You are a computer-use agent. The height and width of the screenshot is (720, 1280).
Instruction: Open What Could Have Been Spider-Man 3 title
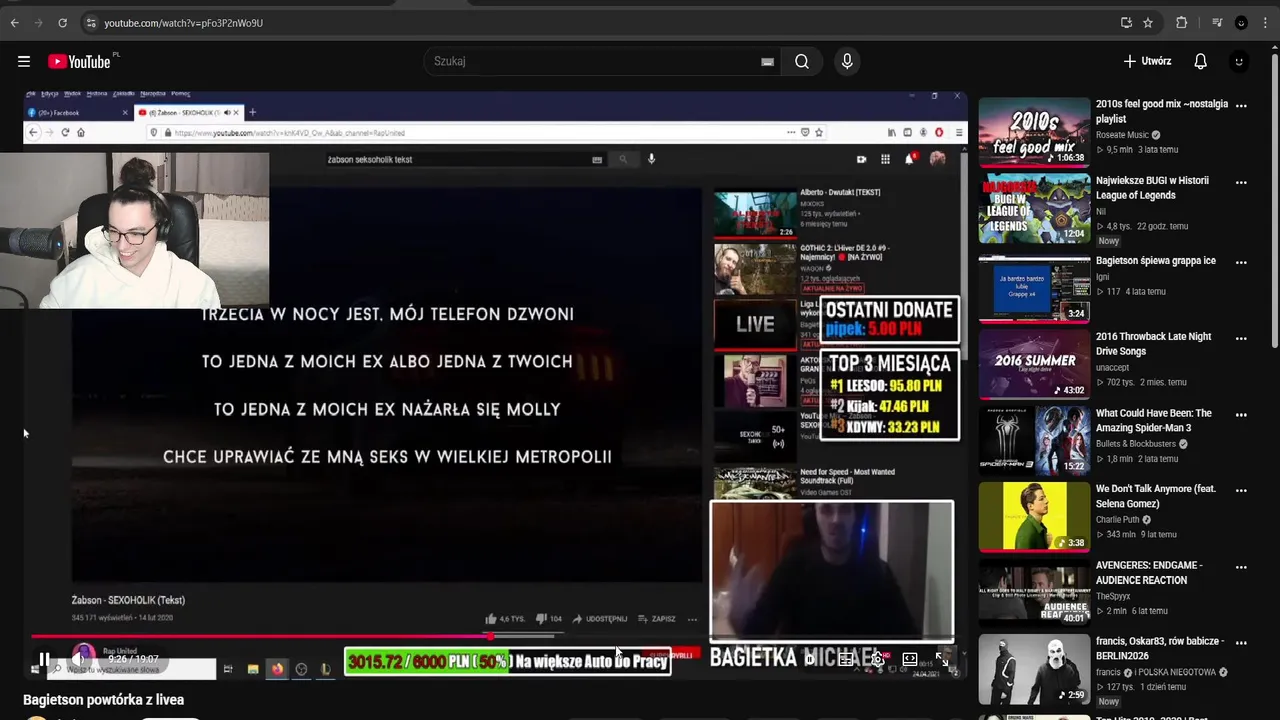(1153, 420)
